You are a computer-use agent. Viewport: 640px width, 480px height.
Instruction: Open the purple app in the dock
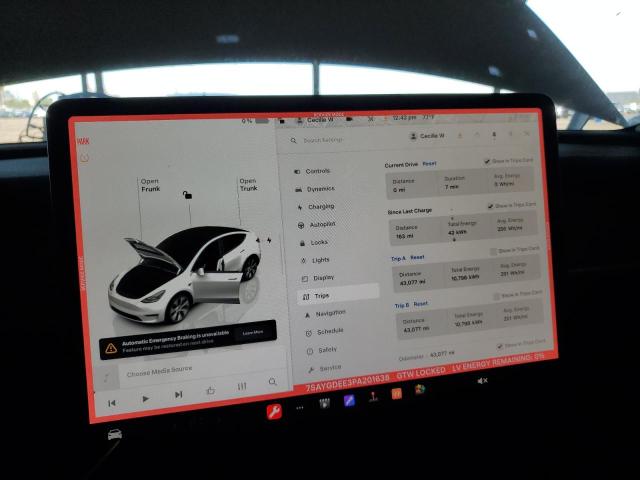tap(349, 401)
